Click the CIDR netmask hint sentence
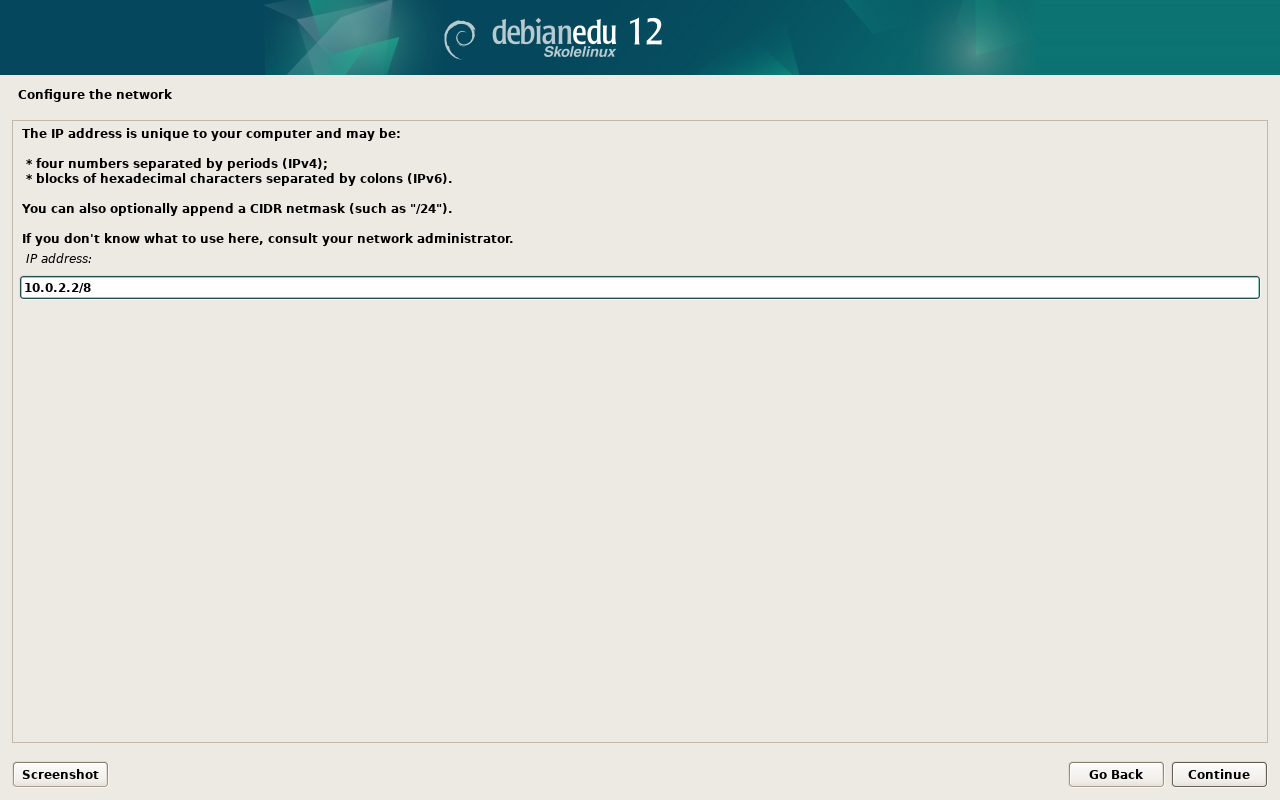This screenshot has width=1280, height=800. [237, 209]
